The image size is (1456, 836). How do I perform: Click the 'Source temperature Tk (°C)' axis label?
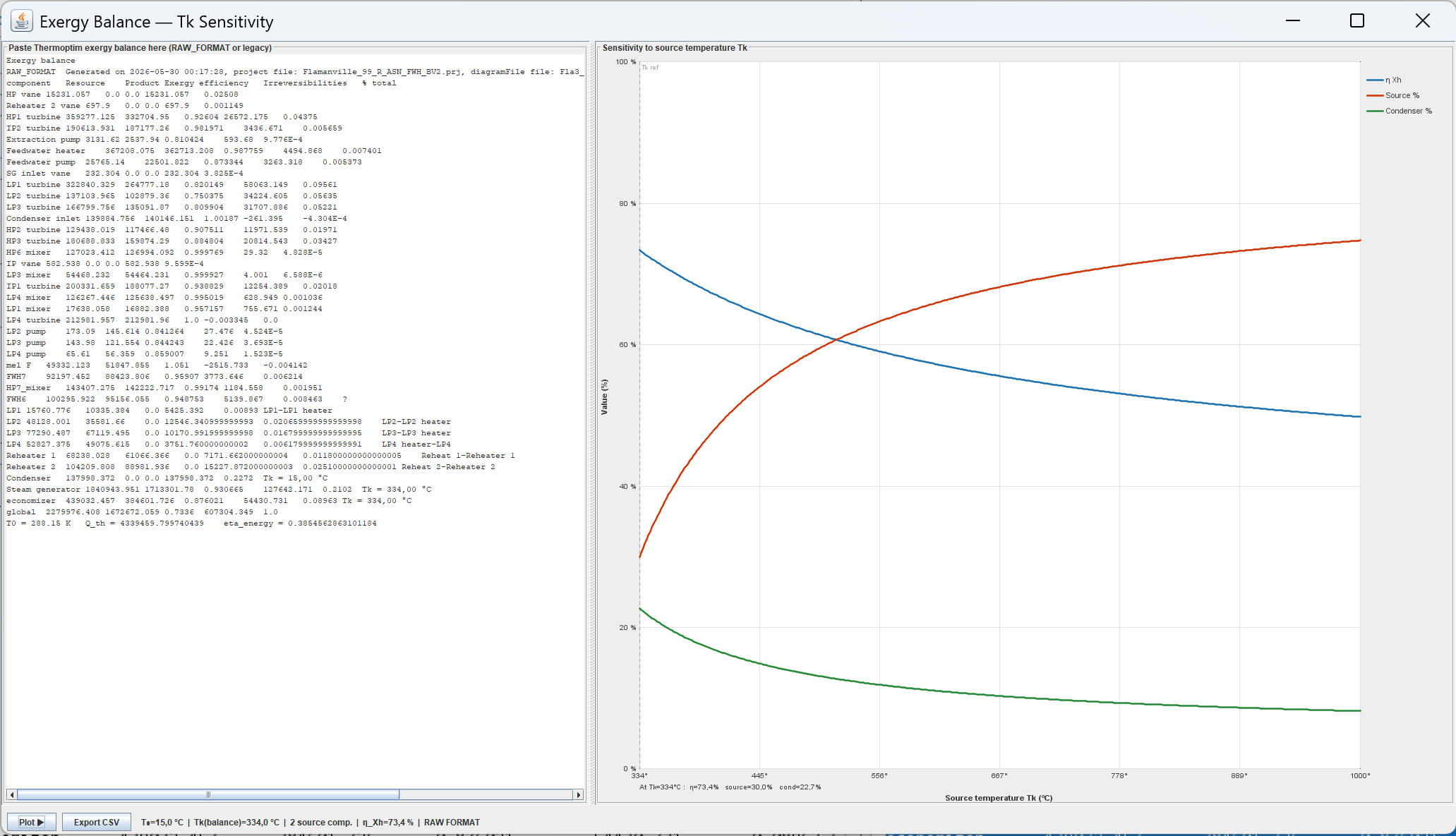(999, 798)
